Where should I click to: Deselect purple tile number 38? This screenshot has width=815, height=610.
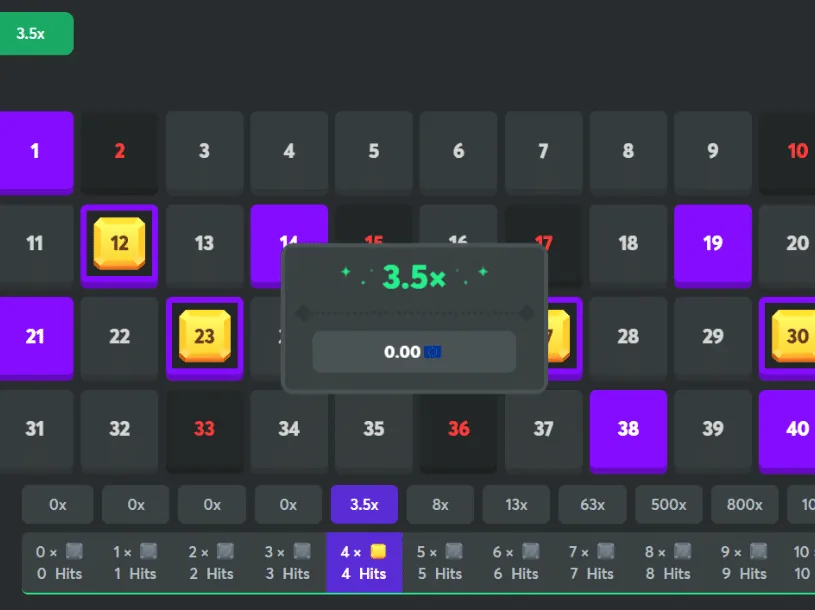click(x=628, y=431)
